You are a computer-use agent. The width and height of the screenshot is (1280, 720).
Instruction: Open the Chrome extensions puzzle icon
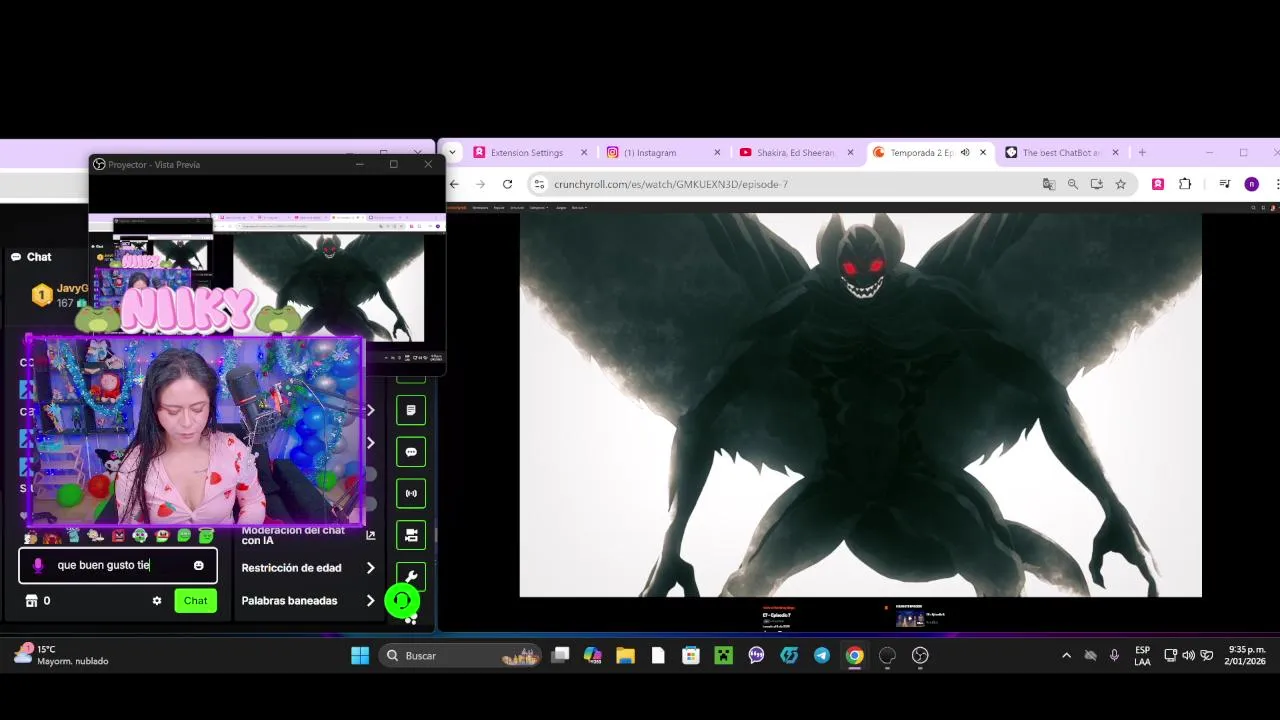pos(1185,184)
